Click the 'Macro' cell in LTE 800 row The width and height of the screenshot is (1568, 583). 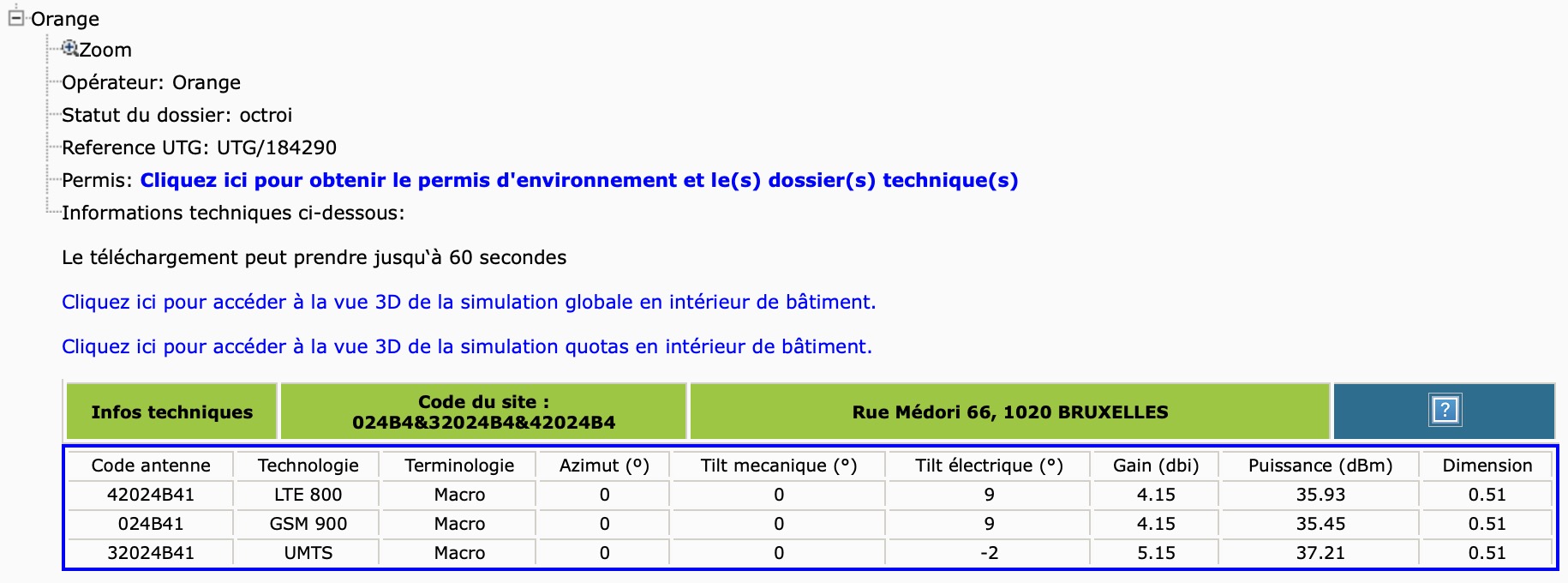point(459,495)
